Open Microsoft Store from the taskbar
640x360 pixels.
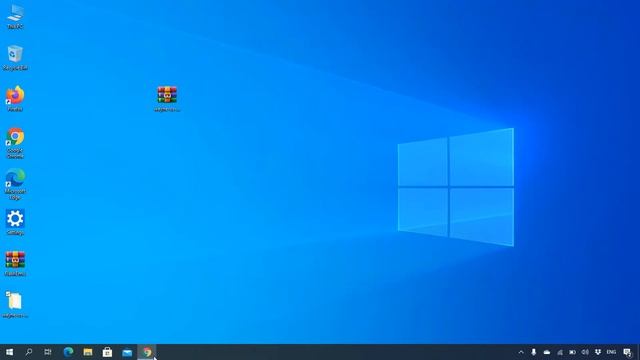tap(107, 352)
